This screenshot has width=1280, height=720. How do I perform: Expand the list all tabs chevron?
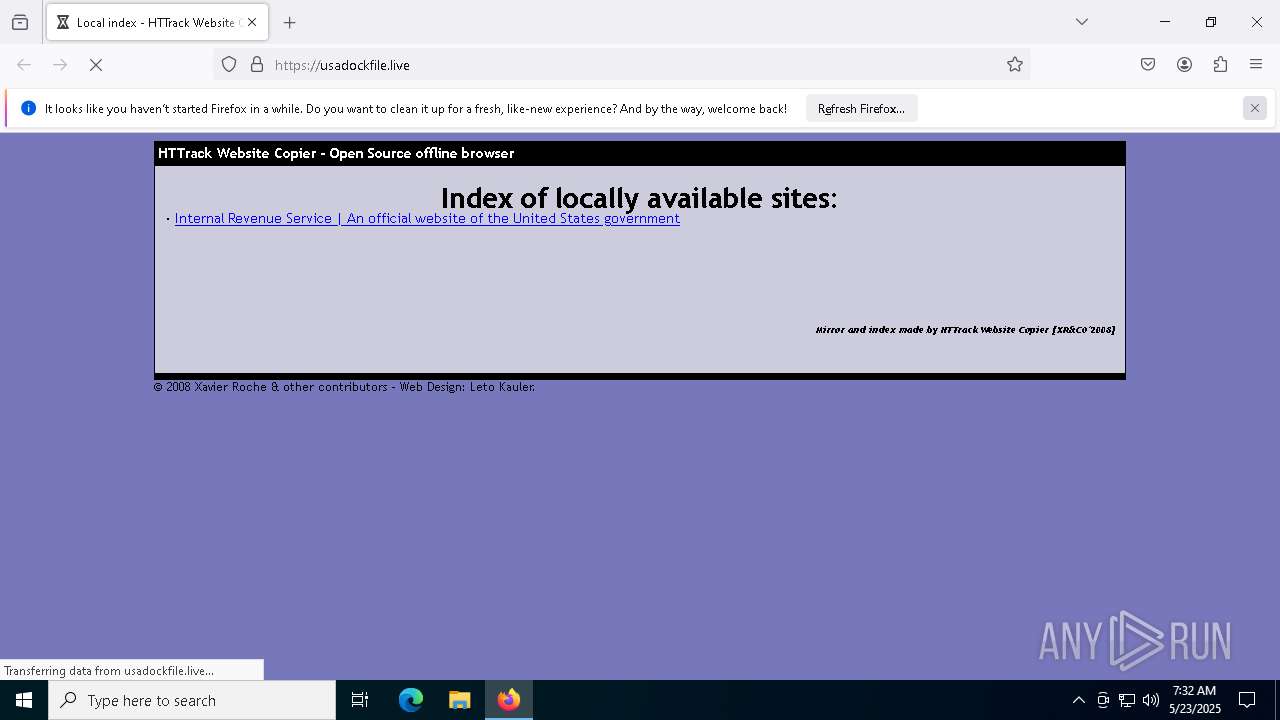click(1082, 22)
